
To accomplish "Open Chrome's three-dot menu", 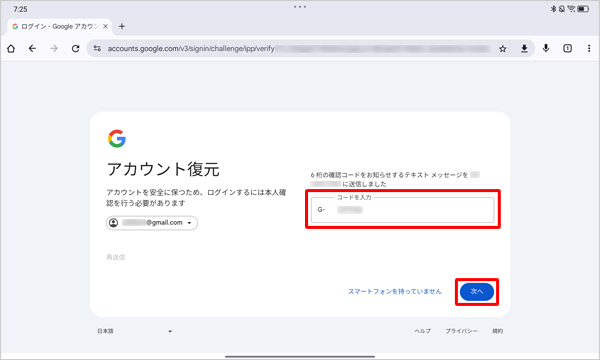I will (x=589, y=48).
